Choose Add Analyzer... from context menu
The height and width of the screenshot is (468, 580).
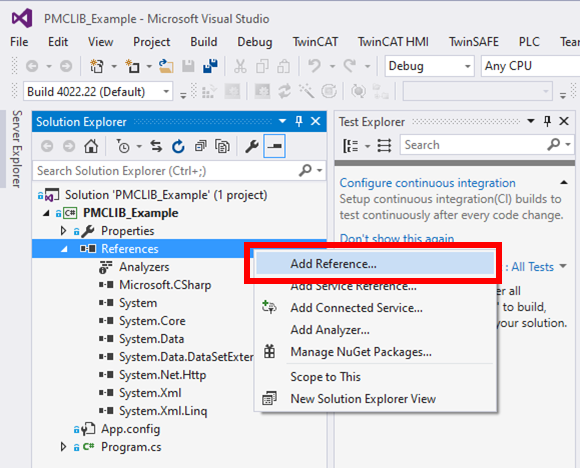(x=375, y=330)
